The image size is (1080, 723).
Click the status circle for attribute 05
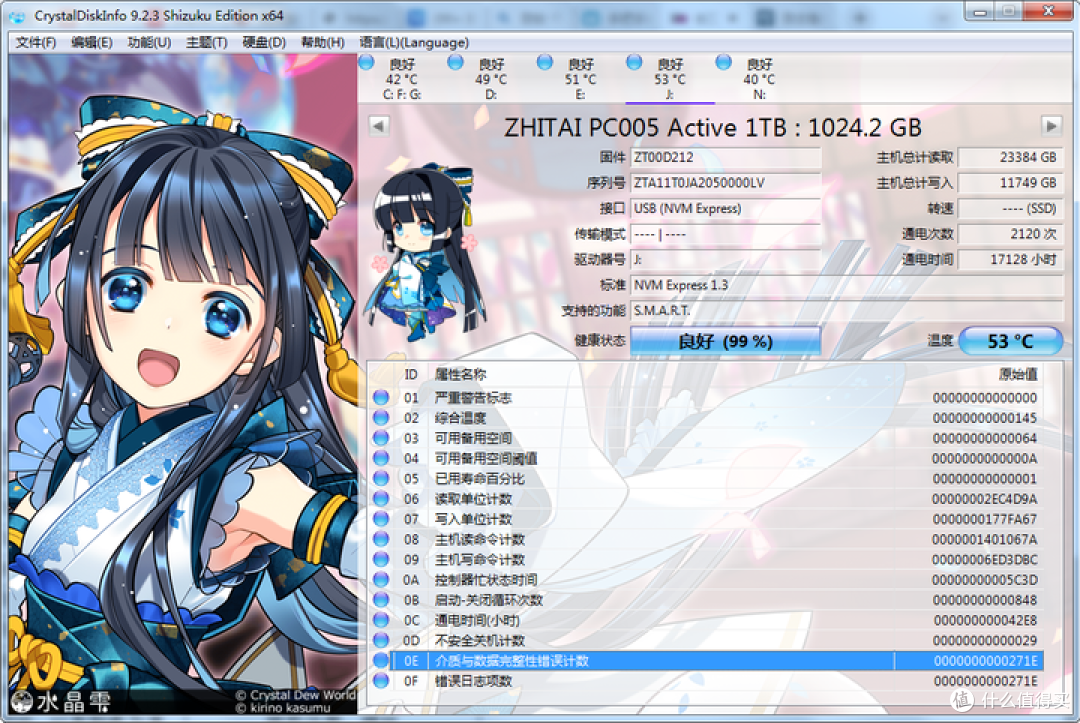click(x=381, y=478)
